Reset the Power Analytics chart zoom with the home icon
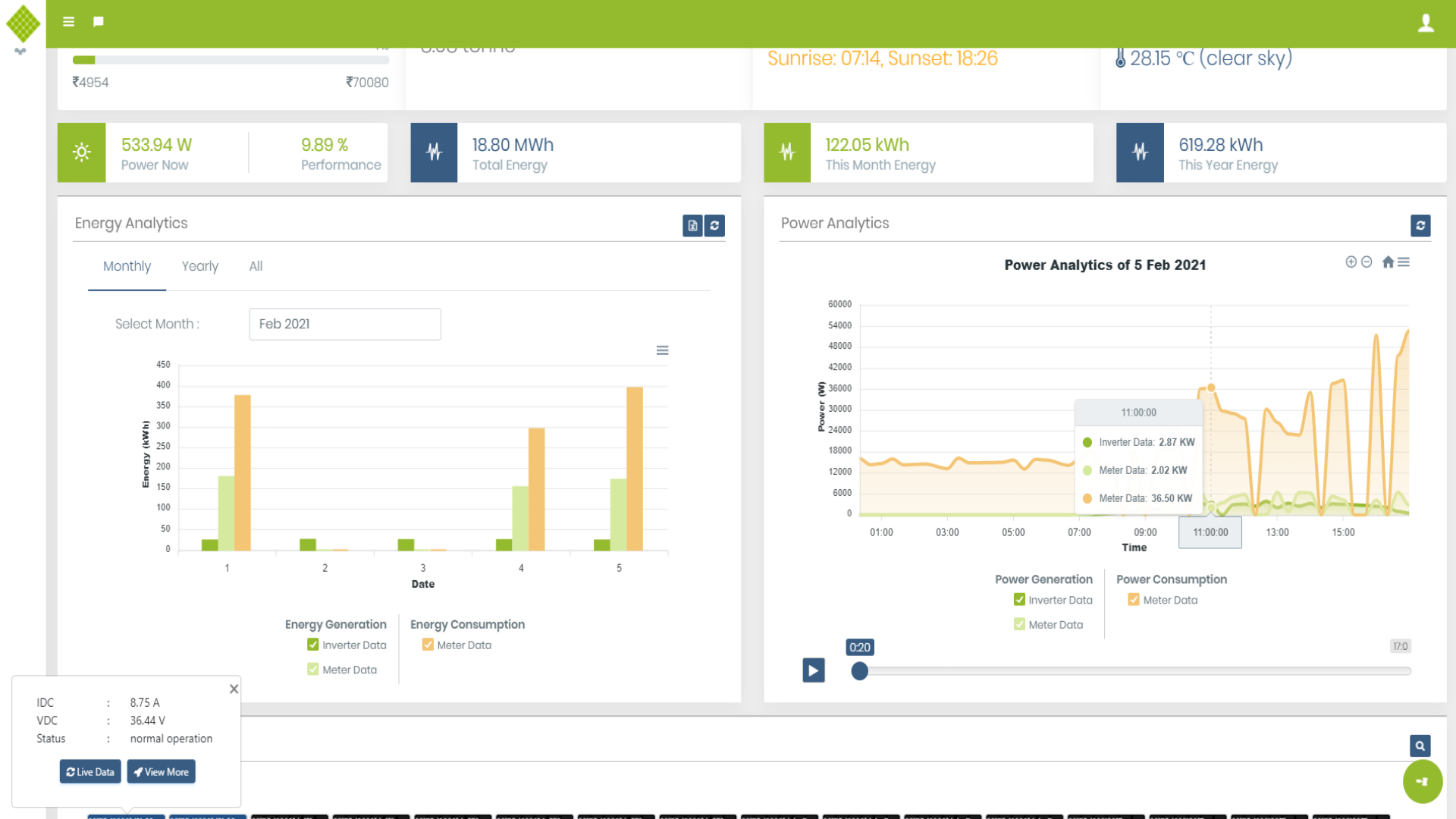Screen dimensions: 1456x819 pyautogui.click(x=1388, y=262)
